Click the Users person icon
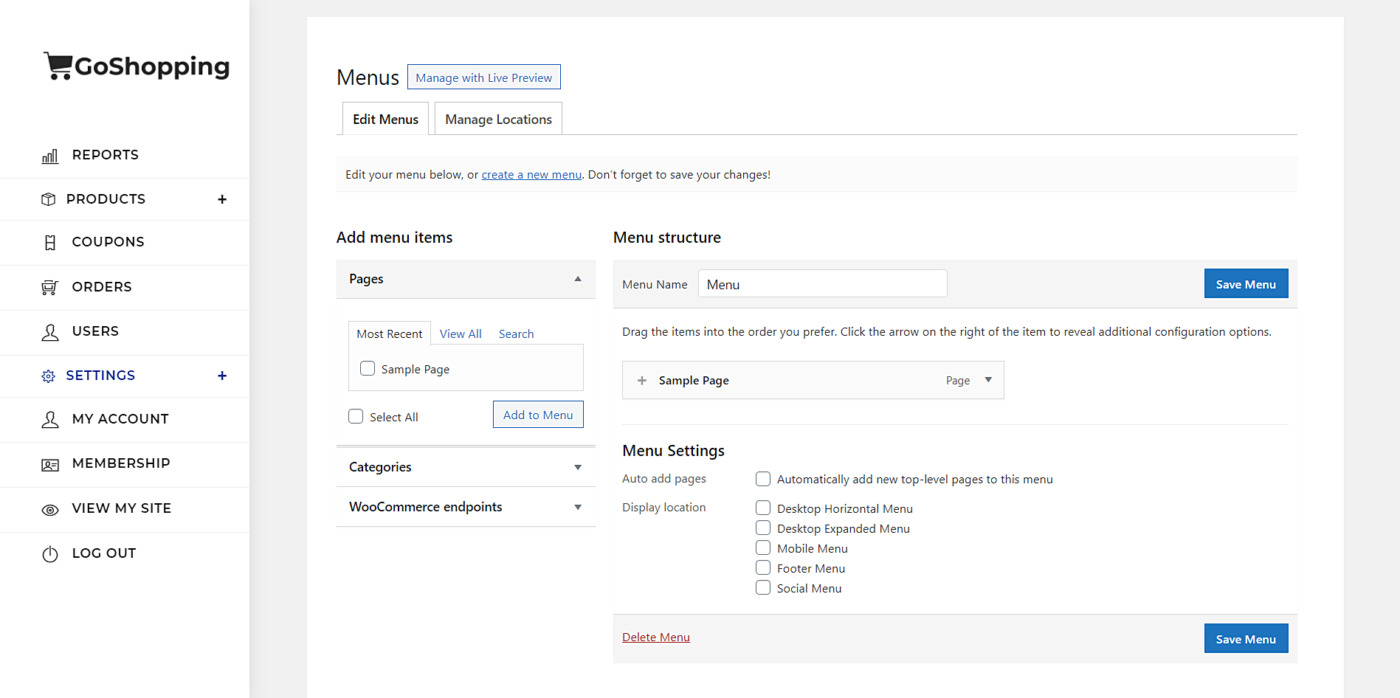The image size is (1400, 698). click(x=50, y=332)
